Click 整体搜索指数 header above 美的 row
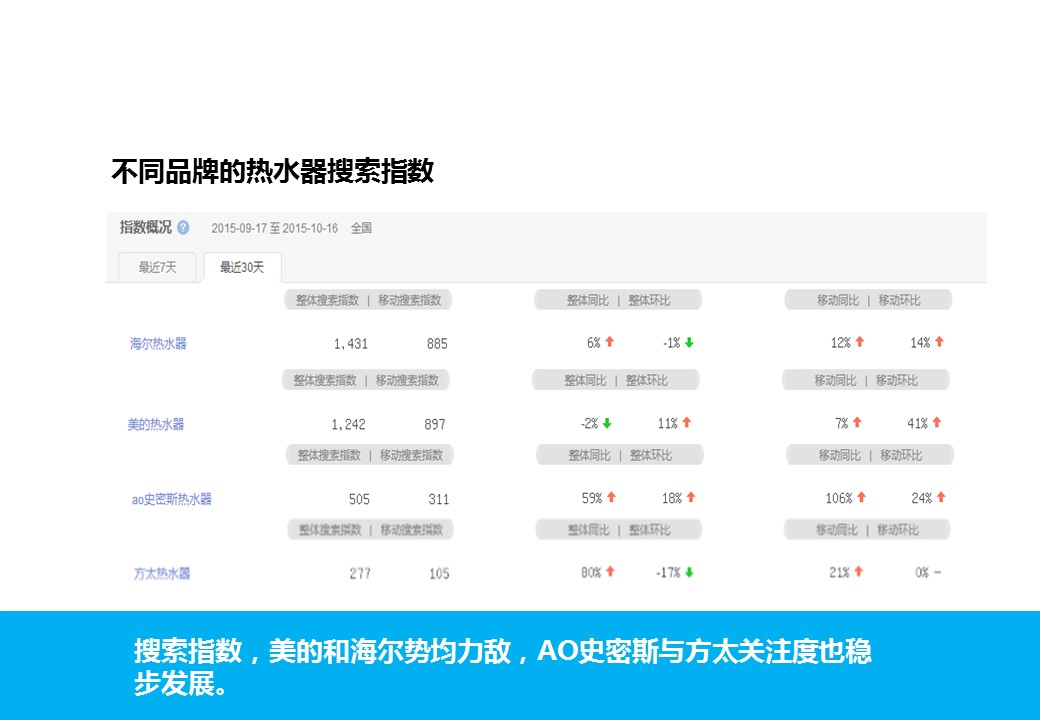This screenshot has height=720, width=1040. 325,381
